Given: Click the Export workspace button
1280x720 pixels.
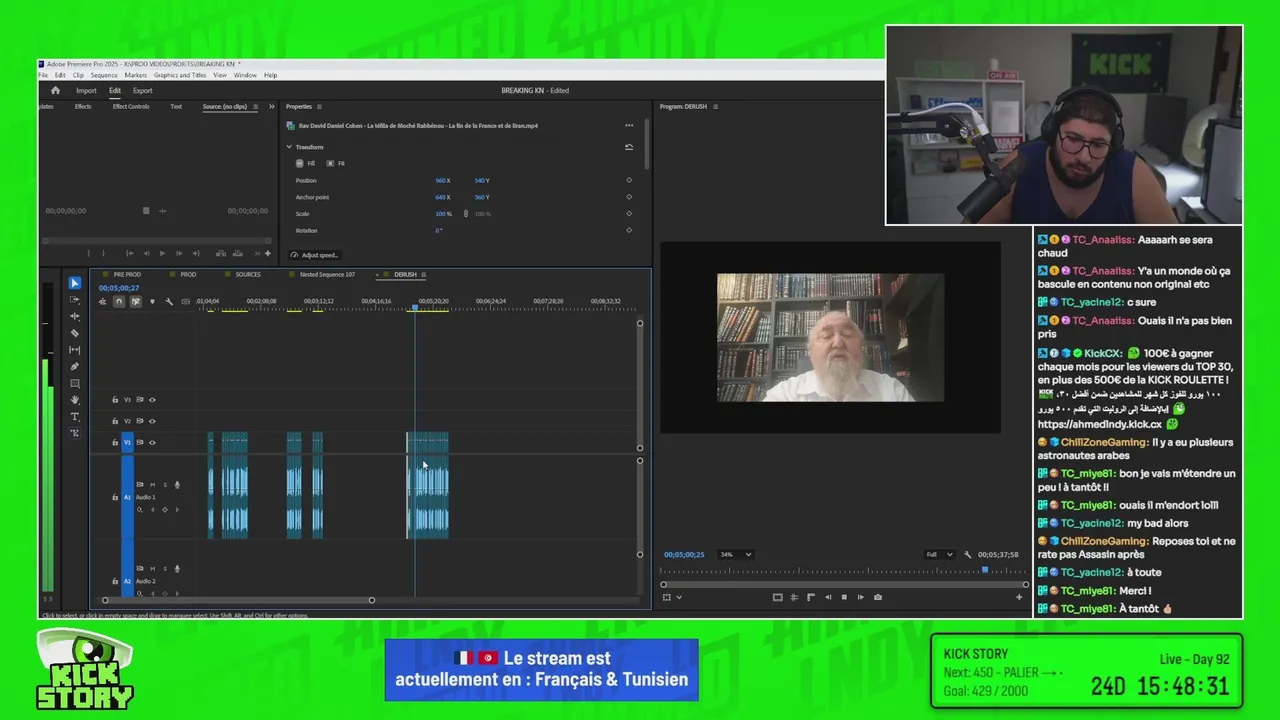Looking at the screenshot, I should click(143, 90).
